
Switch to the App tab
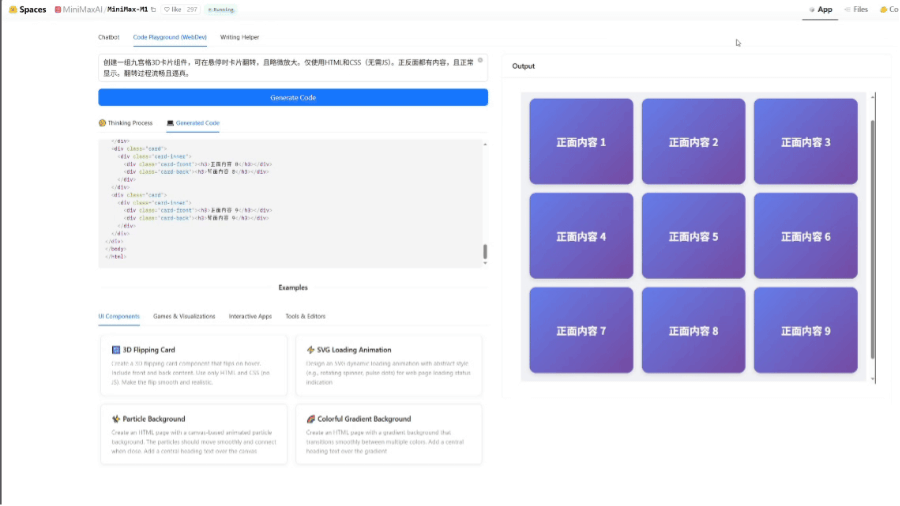tap(820, 10)
